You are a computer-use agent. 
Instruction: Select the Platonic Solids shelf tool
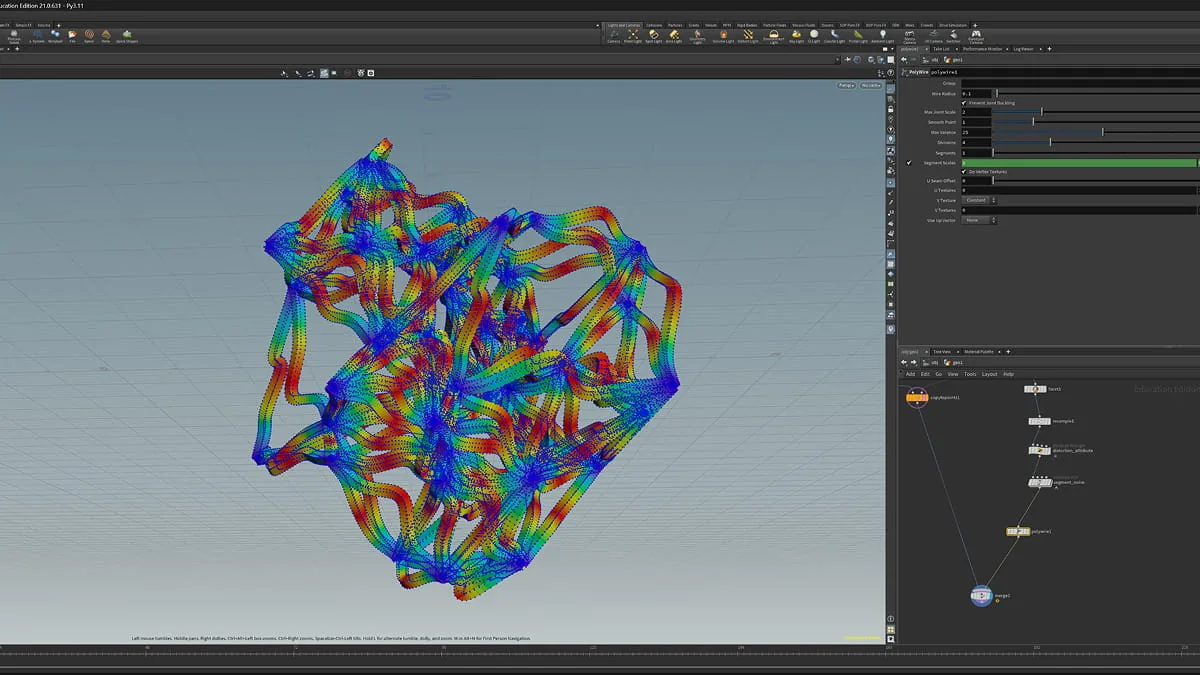click(x=14, y=36)
